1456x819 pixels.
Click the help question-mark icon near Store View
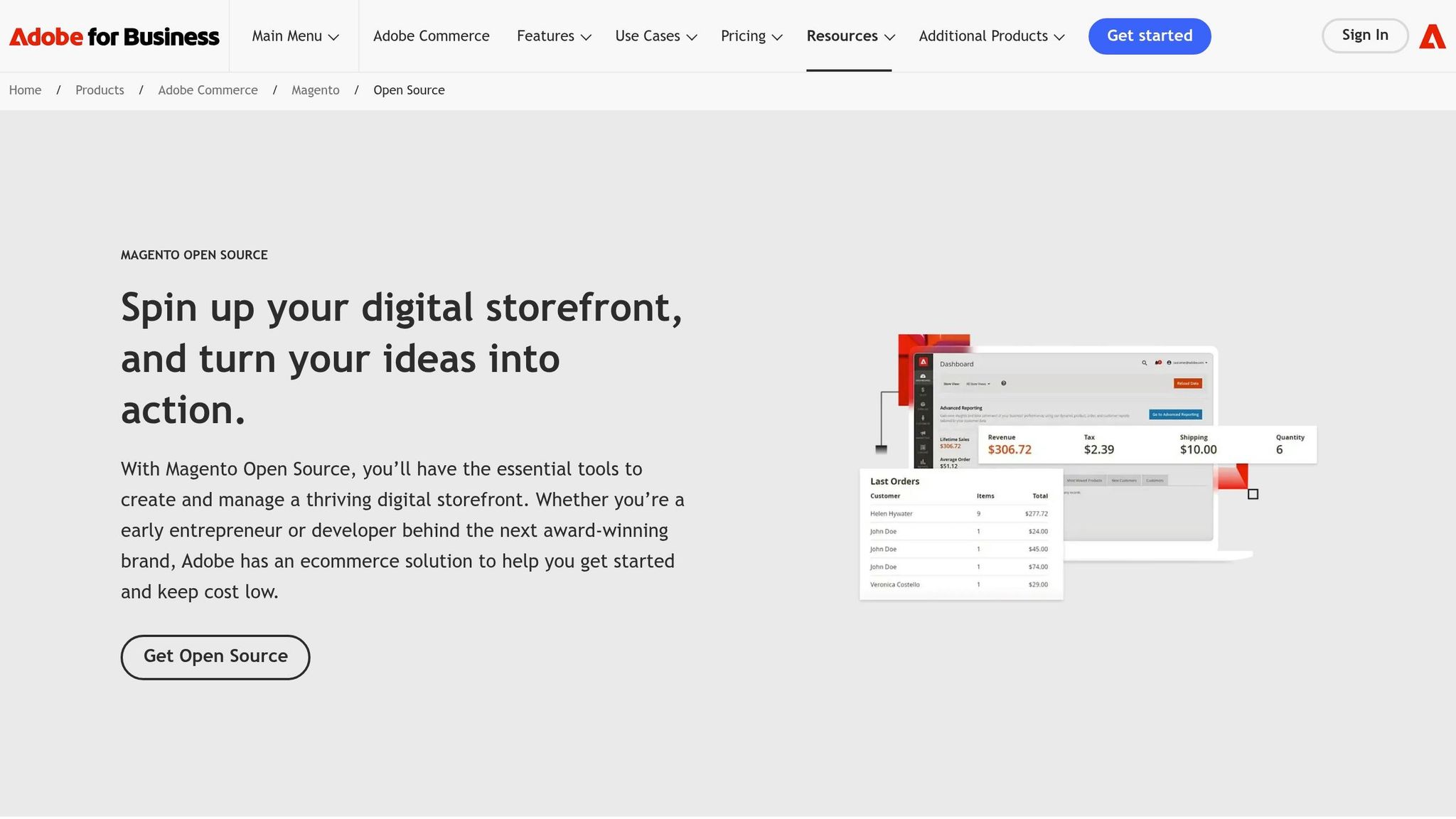point(1003,383)
